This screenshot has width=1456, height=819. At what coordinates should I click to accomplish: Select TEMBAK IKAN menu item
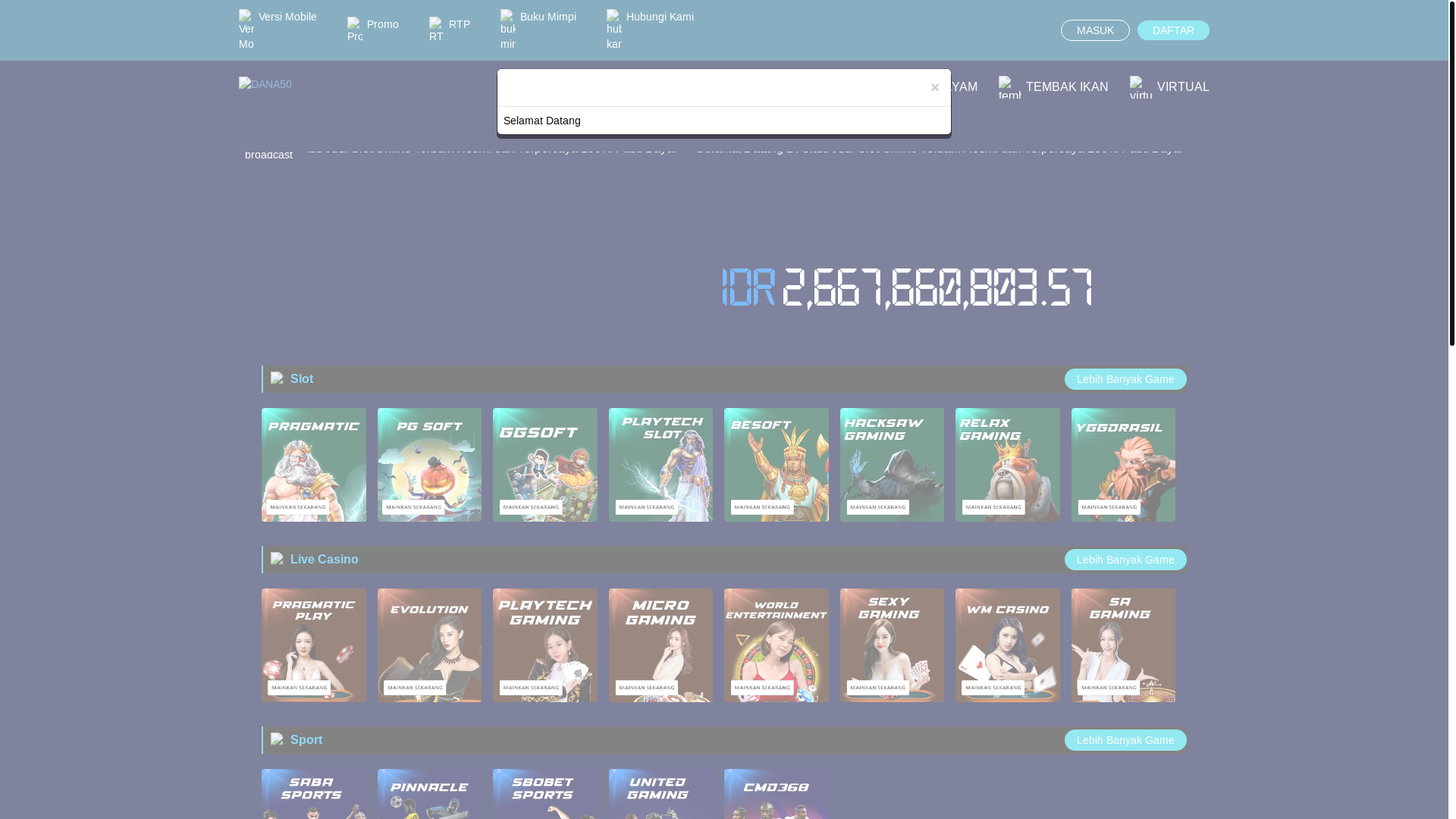pos(1053,87)
